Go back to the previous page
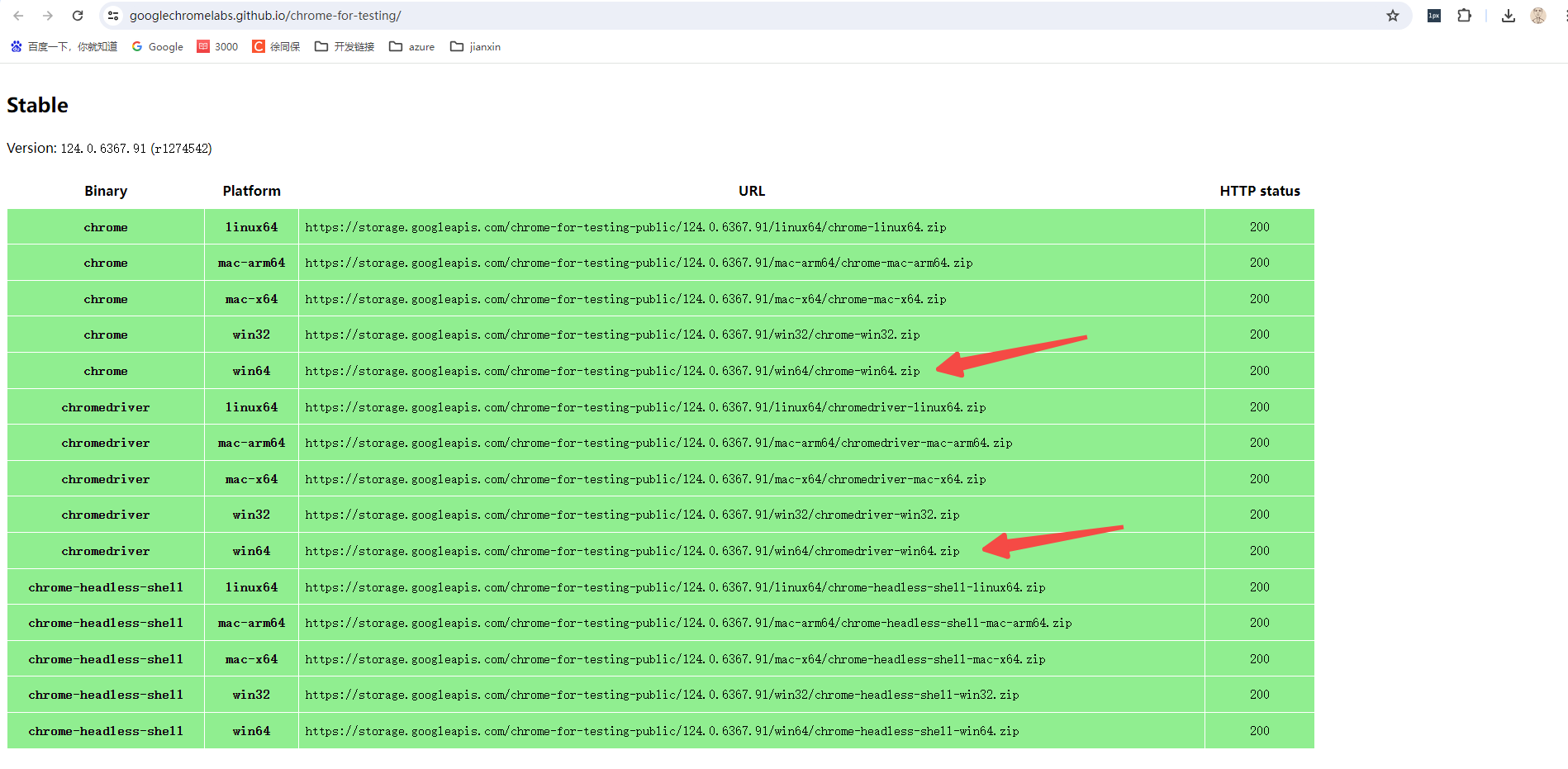Screen dimensions: 1568x769 pyautogui.click(x=18, y=15)
